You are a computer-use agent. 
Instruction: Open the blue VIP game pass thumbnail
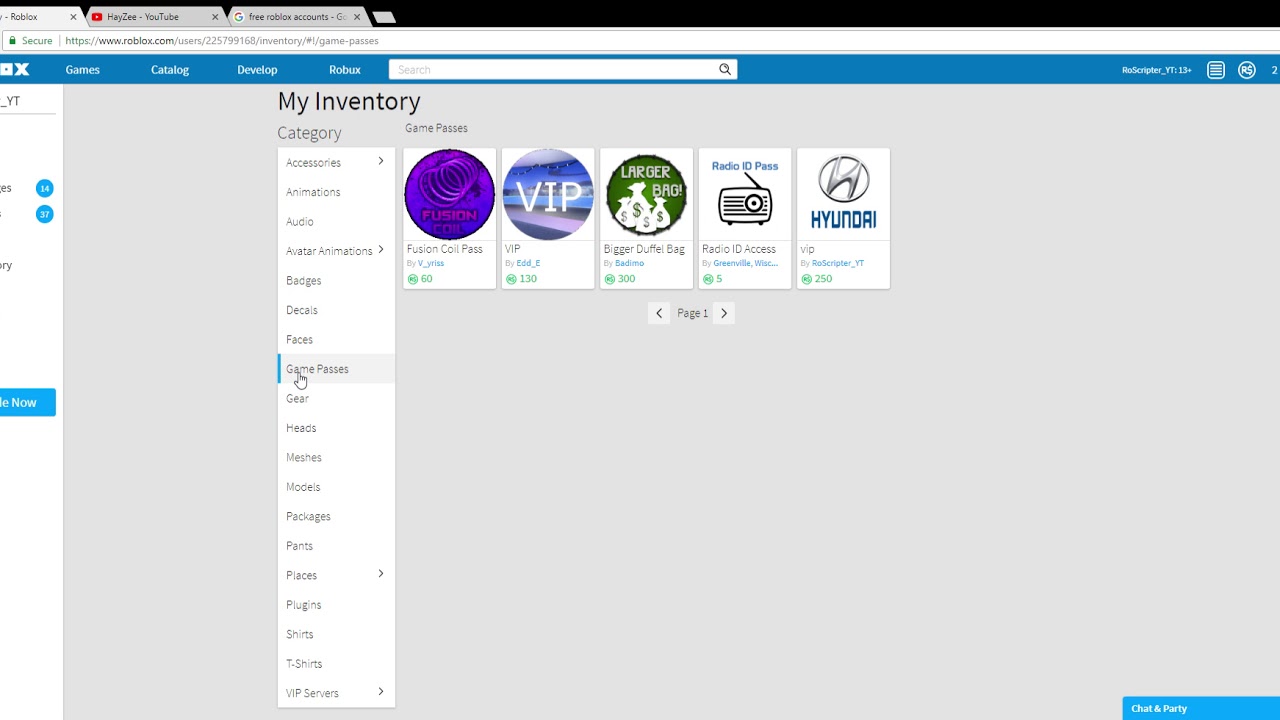[548, 194]
